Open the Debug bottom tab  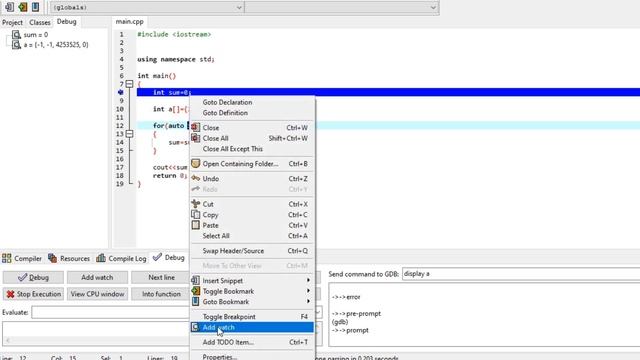[169, 258]
